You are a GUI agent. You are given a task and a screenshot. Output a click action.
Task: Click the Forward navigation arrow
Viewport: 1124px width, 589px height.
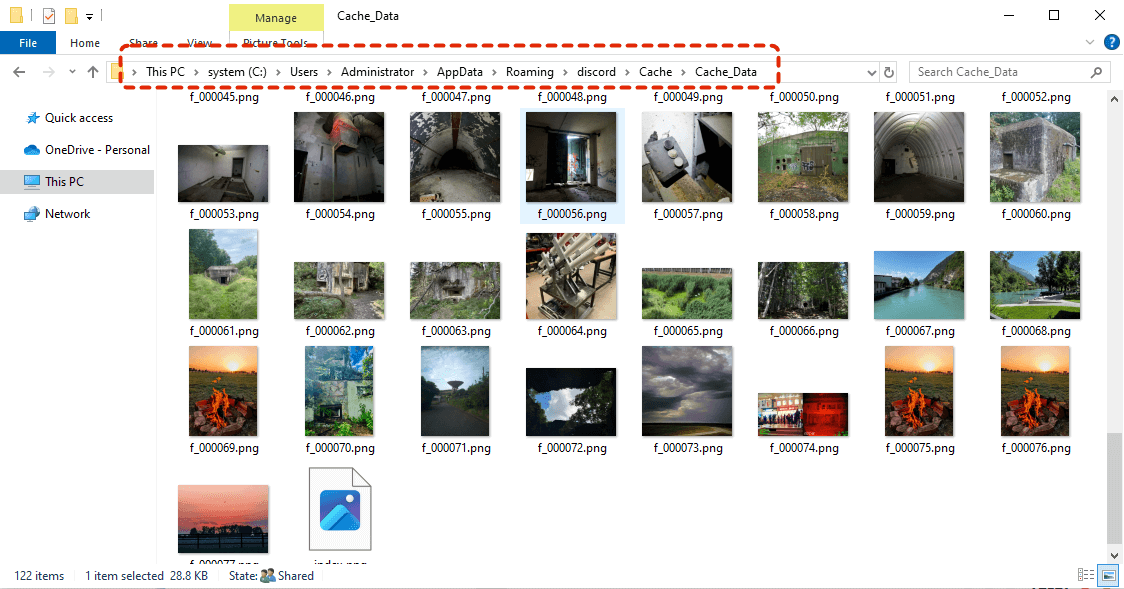click(x=48, y=72)
